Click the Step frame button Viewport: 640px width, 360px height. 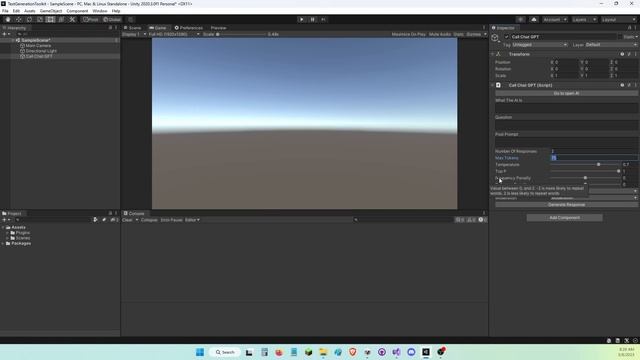click(323, 20)
